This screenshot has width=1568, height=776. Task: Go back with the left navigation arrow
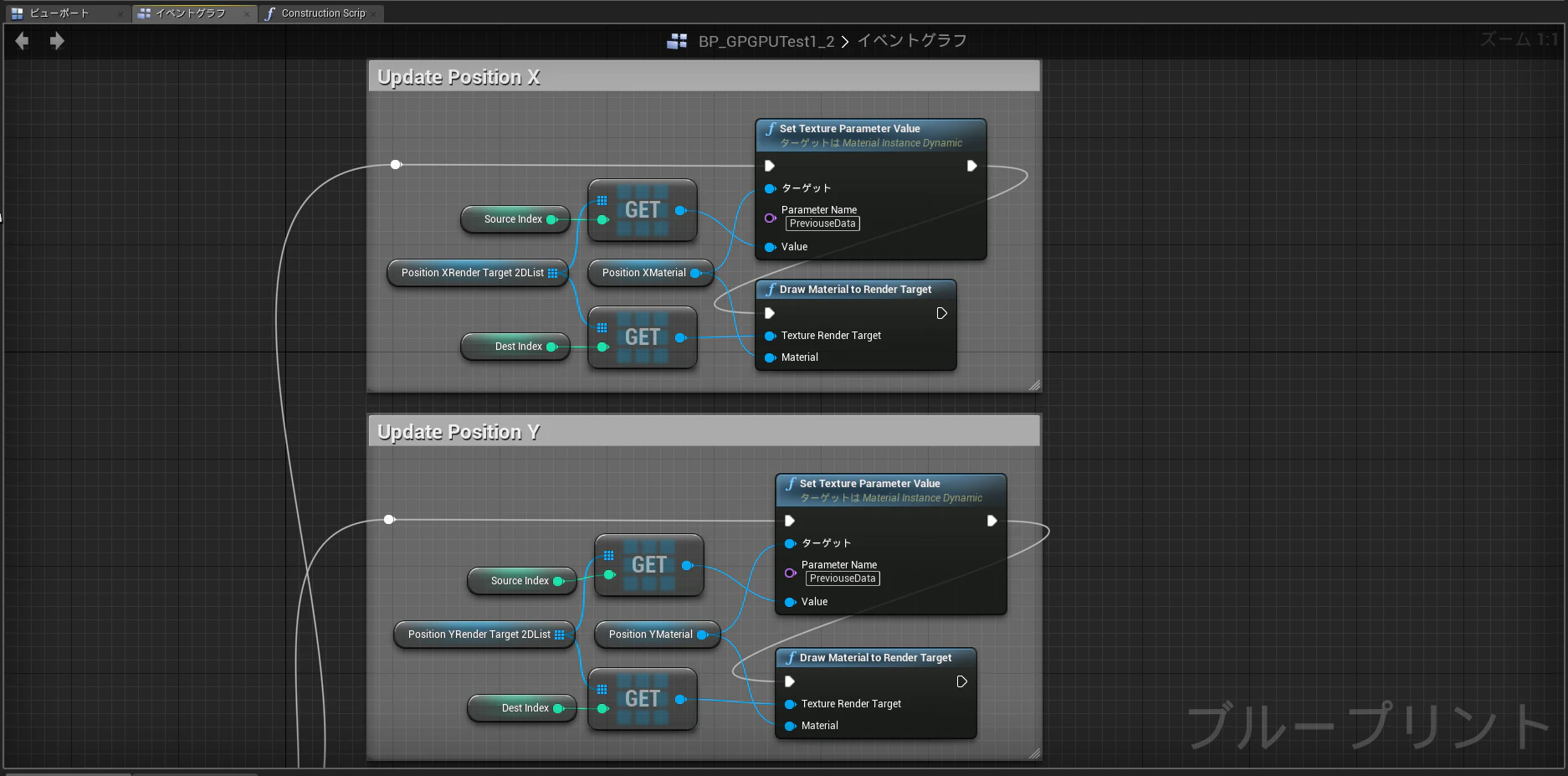click(x=22, y=41)
